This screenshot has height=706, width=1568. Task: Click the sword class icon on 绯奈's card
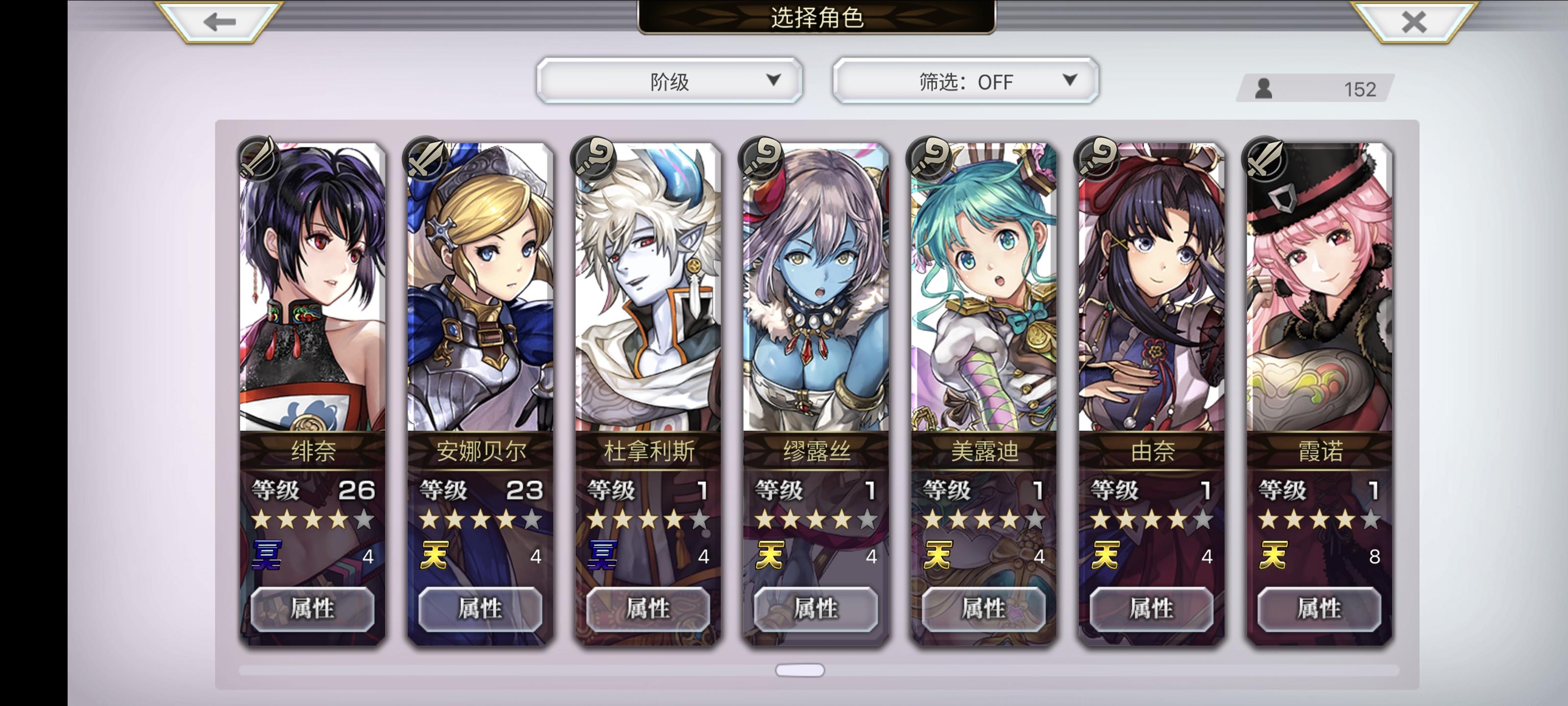click(x=258, y=159)
